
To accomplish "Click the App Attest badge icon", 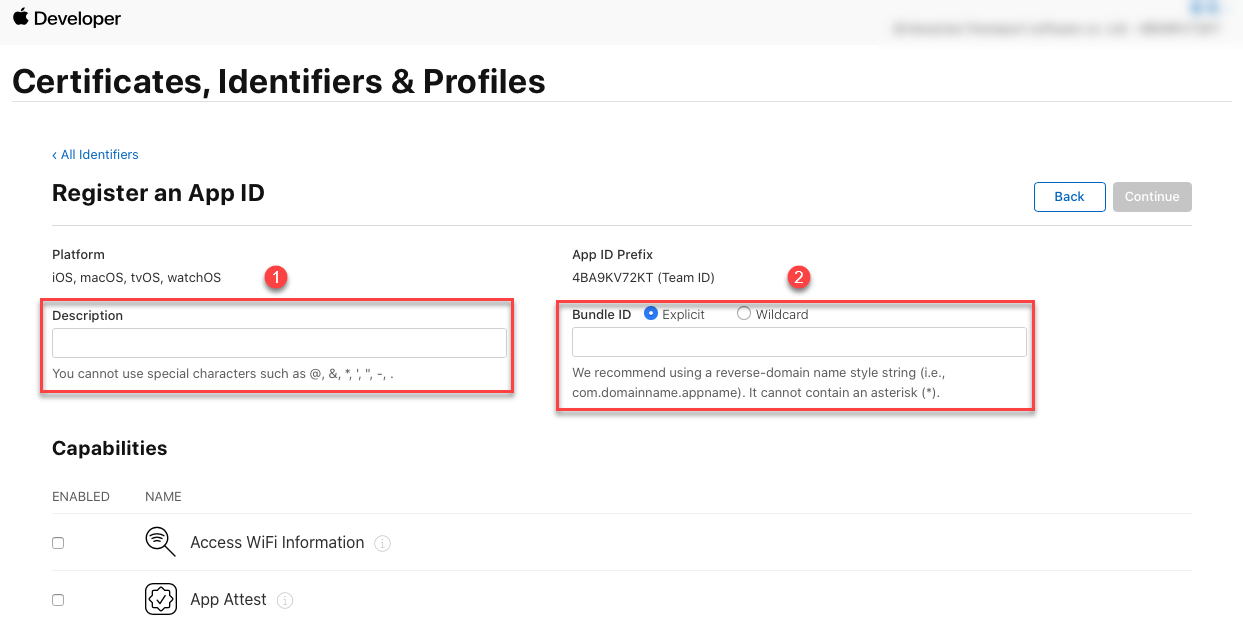I will (x=160, y=599).
